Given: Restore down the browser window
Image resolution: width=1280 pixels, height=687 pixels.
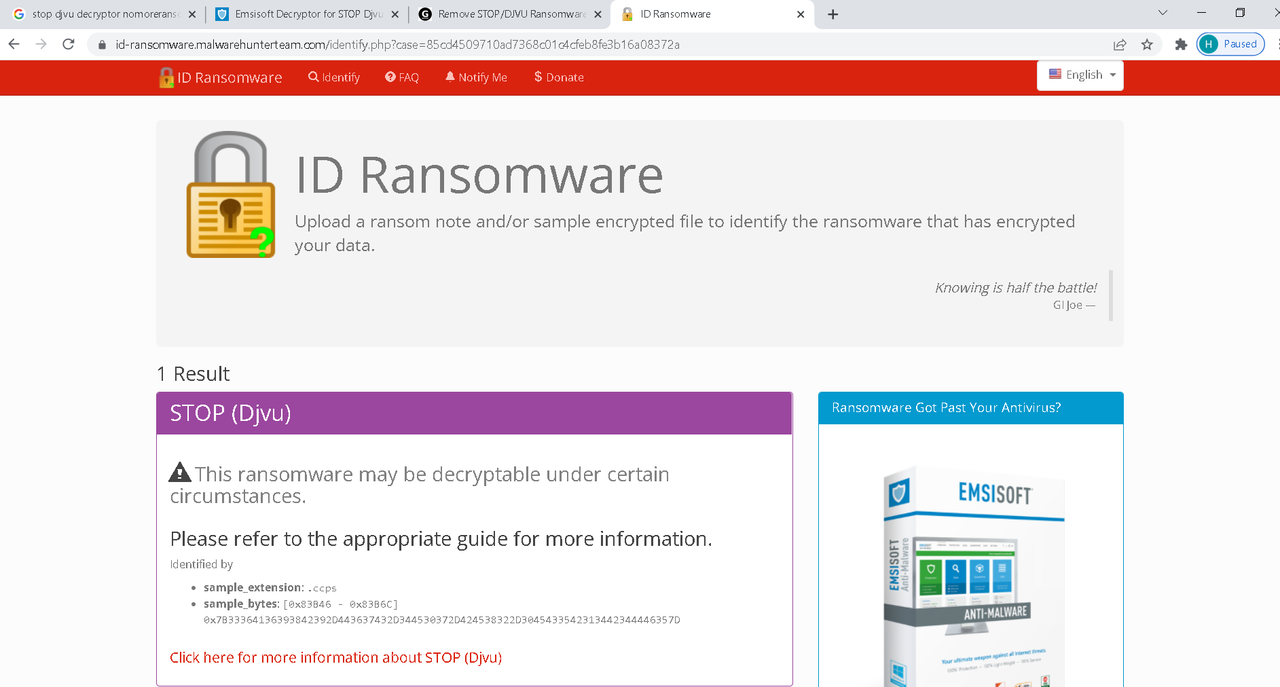Looking at the screenshot, I should (x=1240, y=13).
